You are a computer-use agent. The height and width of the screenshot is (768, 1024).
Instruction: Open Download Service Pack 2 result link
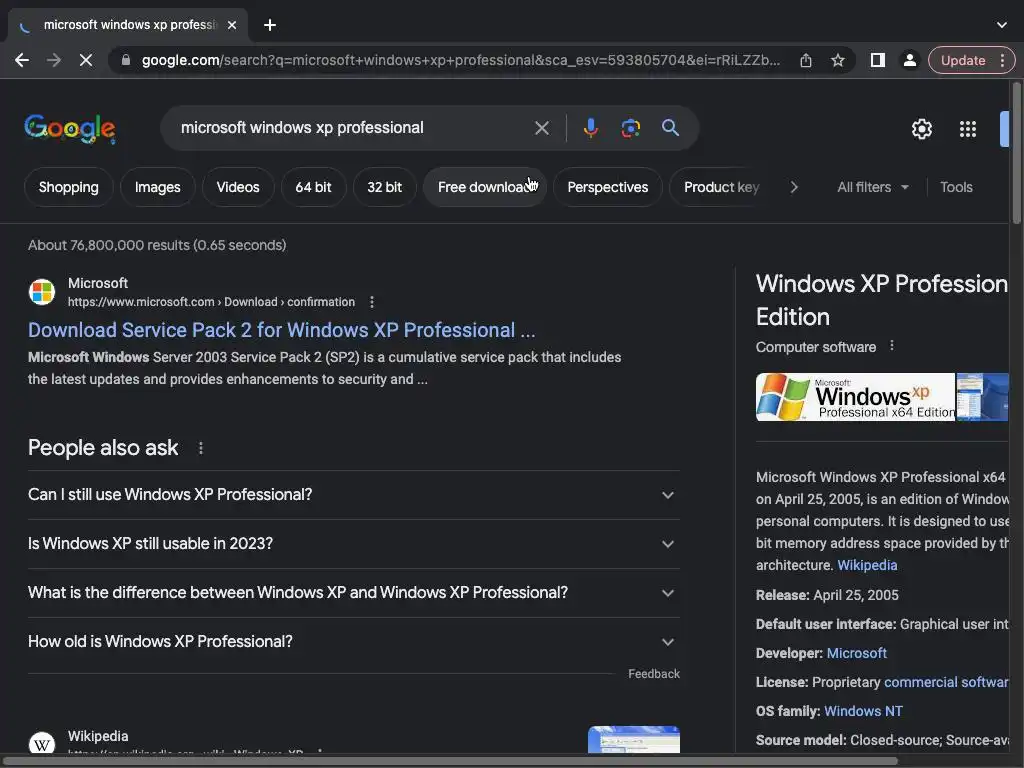click(x=281, y=330)
